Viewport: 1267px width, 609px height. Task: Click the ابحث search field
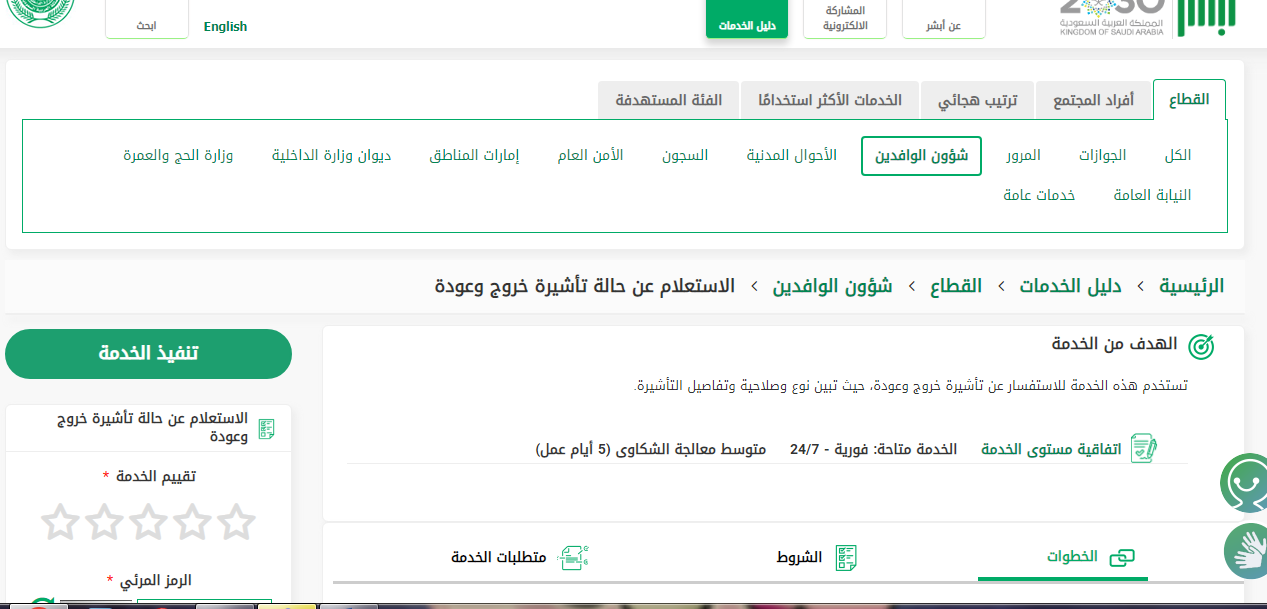pyautogui.click(x=147, y=26)
